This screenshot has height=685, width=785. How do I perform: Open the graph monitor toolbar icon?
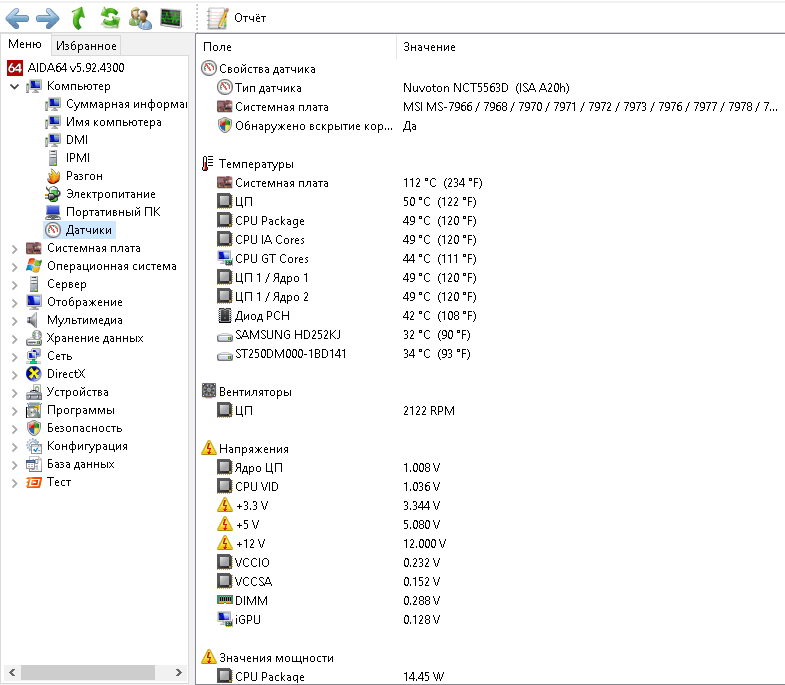pyautogui.click(x=171, y=17)
